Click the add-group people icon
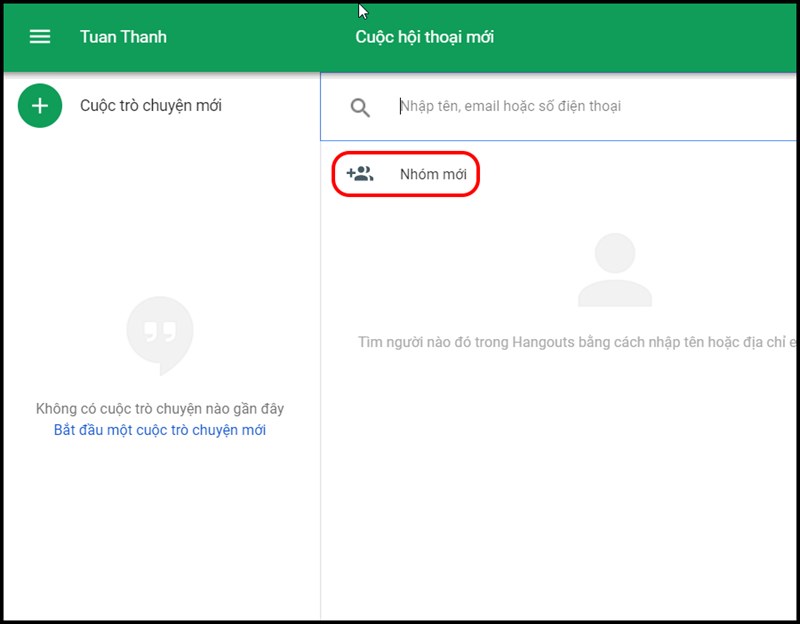Image resolution: width=800 pixels, height=624 pixels. pyautogui.click(x=360, y=173)
